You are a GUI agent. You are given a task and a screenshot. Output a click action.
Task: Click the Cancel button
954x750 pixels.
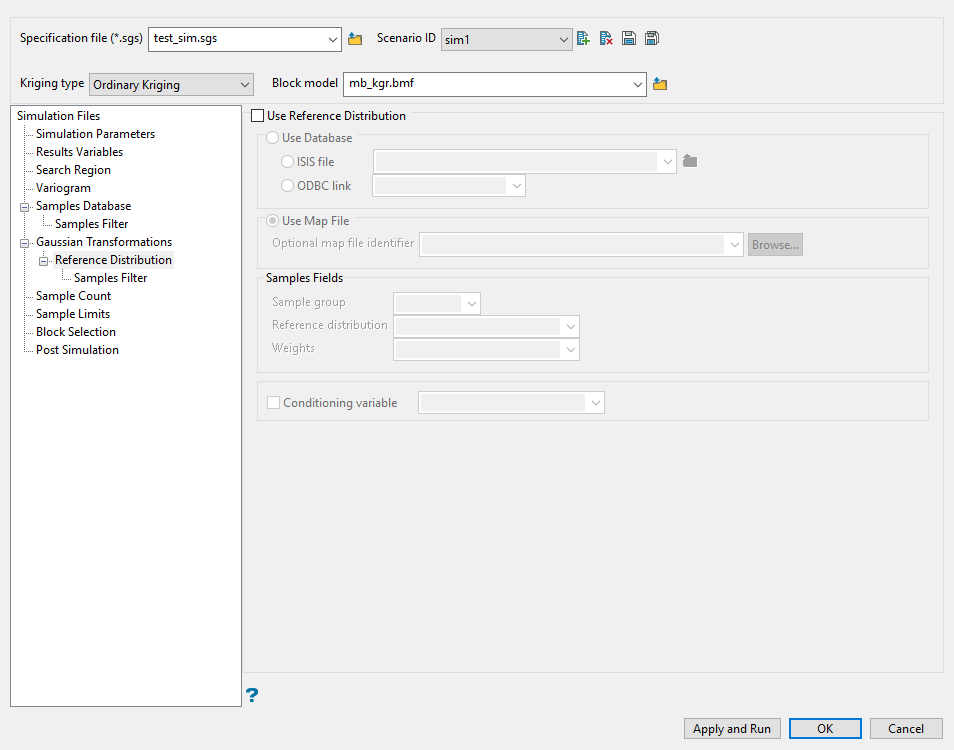coord(906,729)
